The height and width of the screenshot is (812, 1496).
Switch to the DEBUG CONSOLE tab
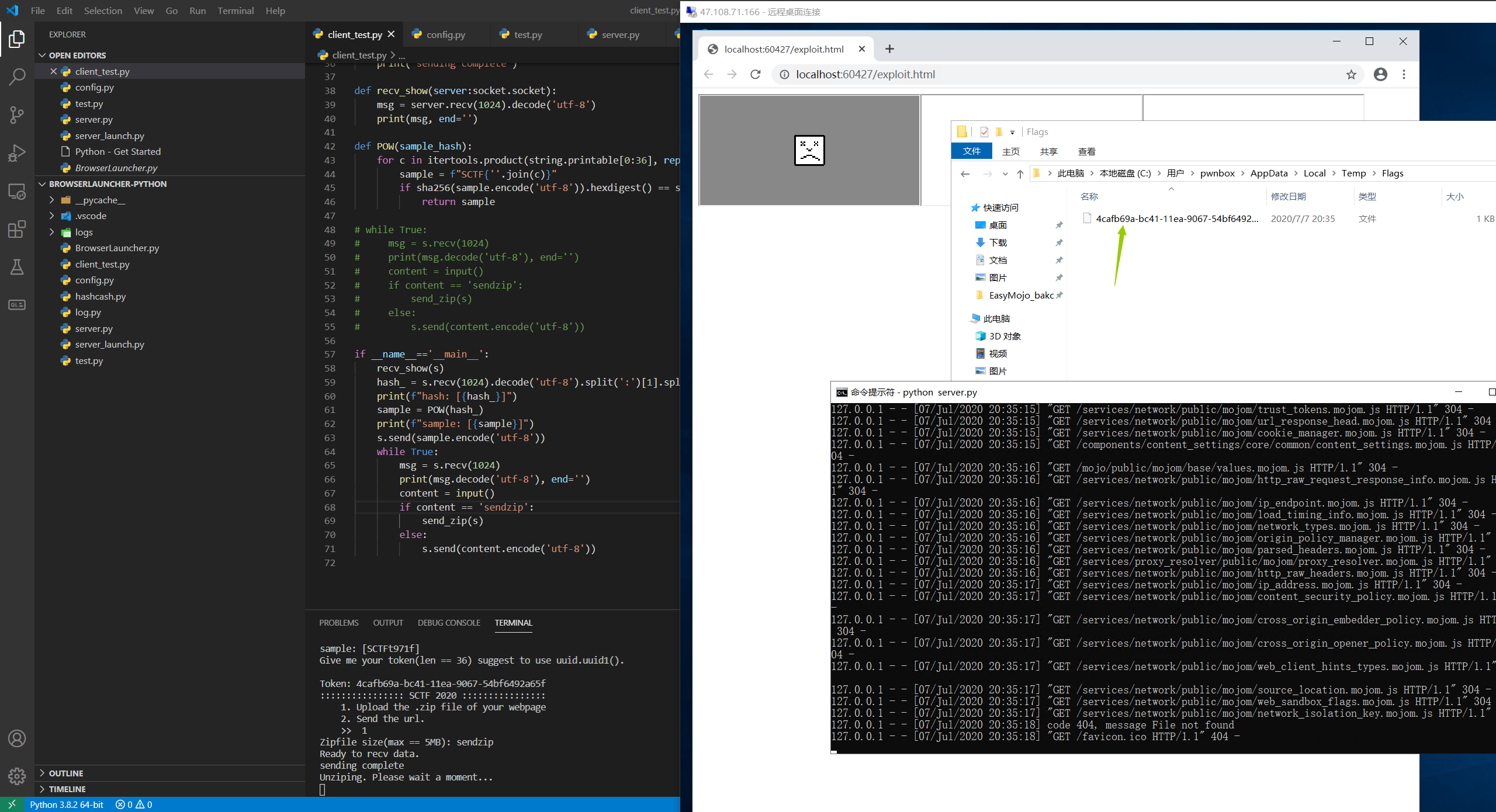[449, 623]
